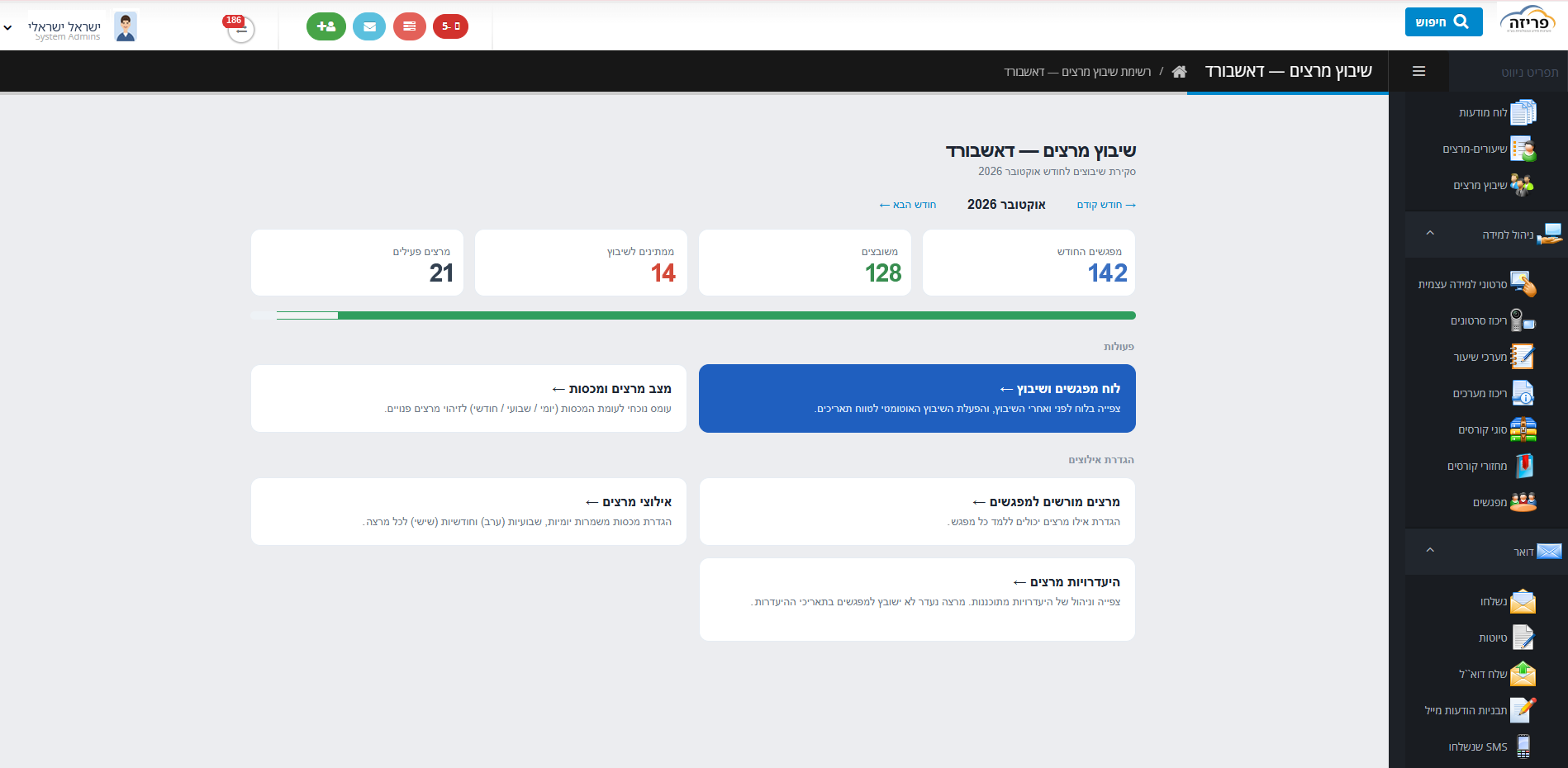Open היעדרויות מרצים card

[x=917, y=600]
